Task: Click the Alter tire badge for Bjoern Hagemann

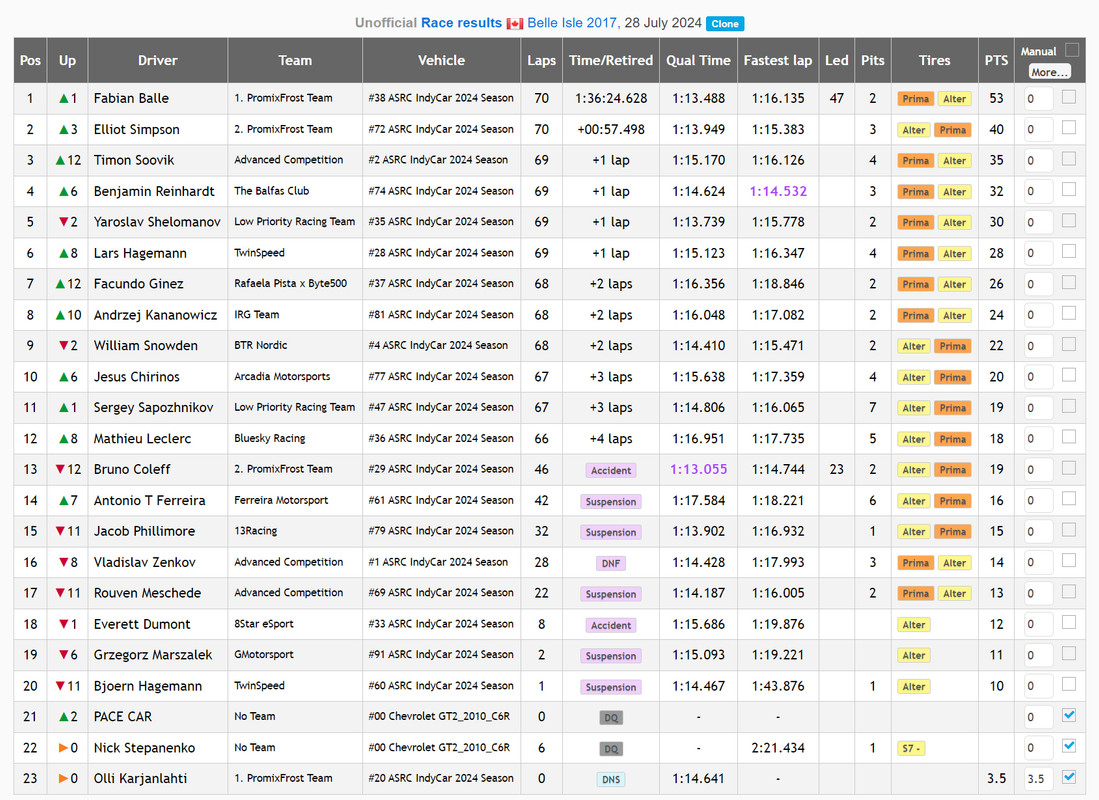Action: click(x=914, y=686)
